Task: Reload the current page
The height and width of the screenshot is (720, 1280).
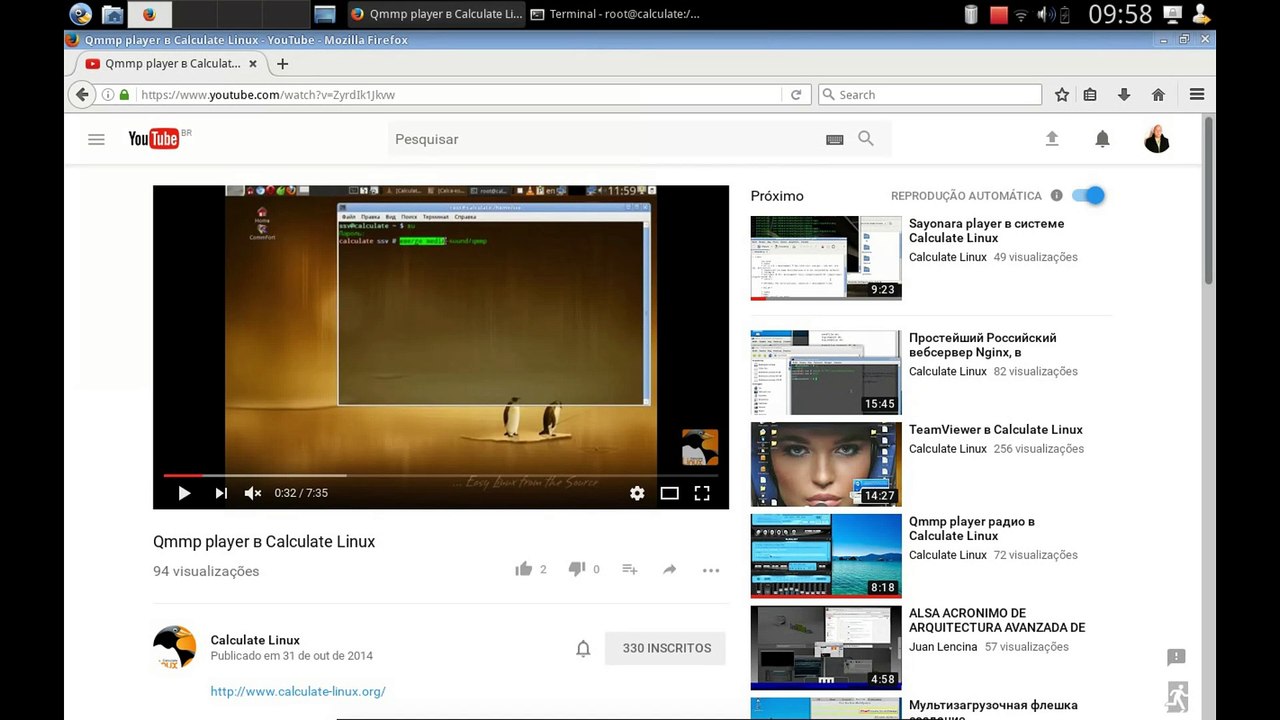Action: (x=796, y=95)
